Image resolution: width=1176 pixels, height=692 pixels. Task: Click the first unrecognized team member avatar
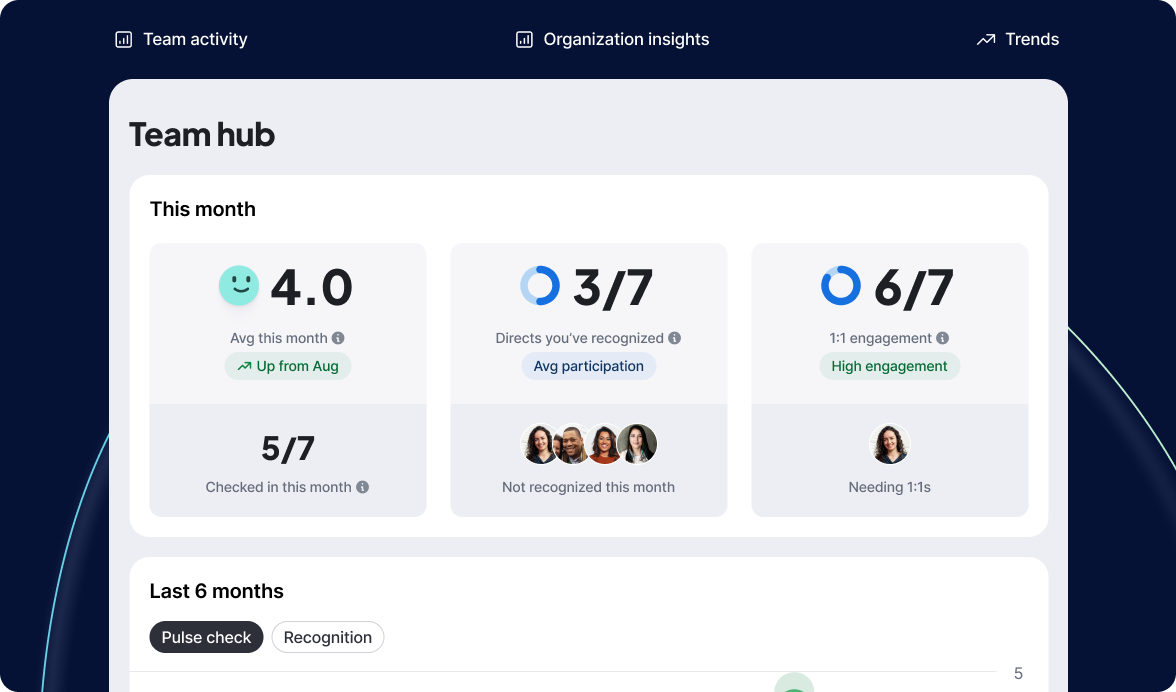coord(537,444)
